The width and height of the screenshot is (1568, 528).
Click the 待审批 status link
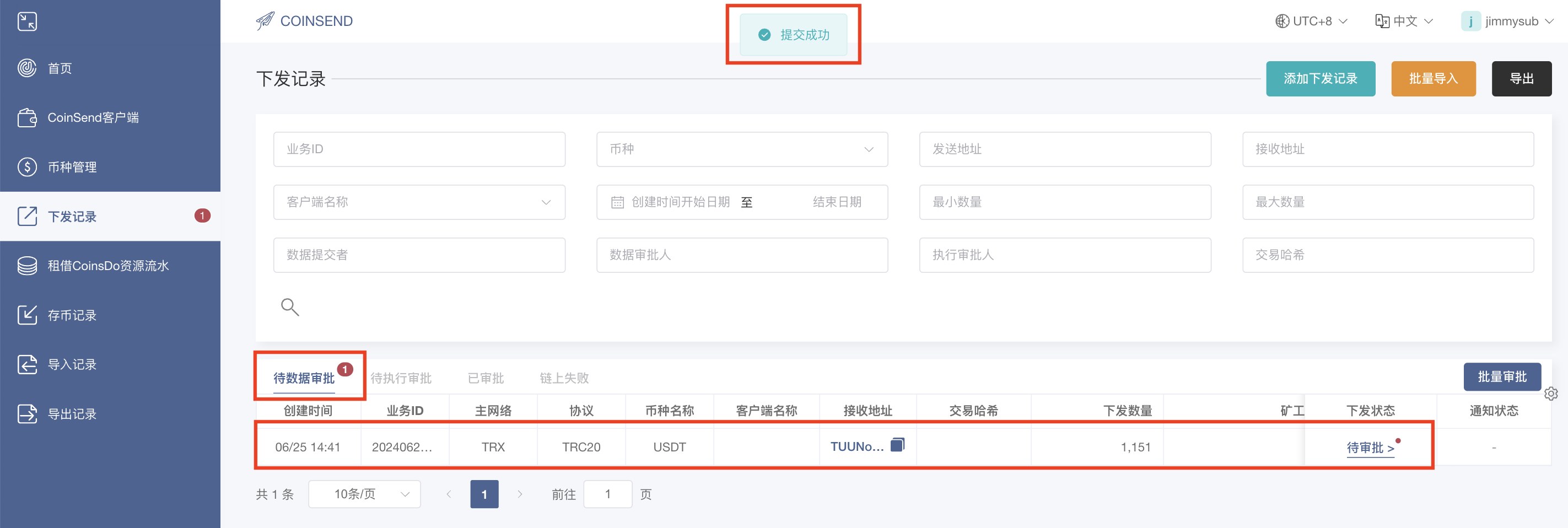pyautogui.click(x=1370, y=448)
